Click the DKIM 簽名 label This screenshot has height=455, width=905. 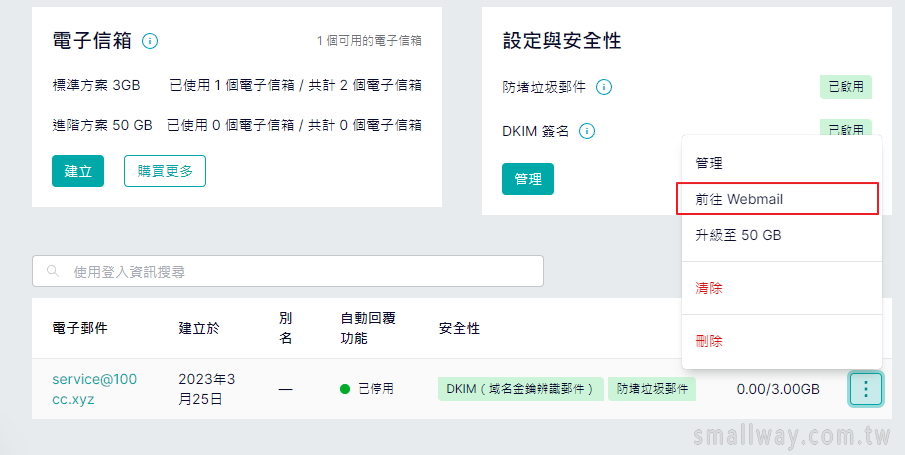tap(536, 132)
